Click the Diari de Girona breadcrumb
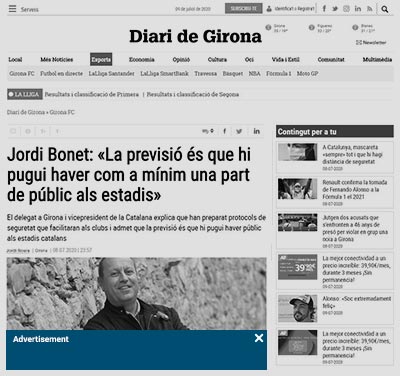 26,112
